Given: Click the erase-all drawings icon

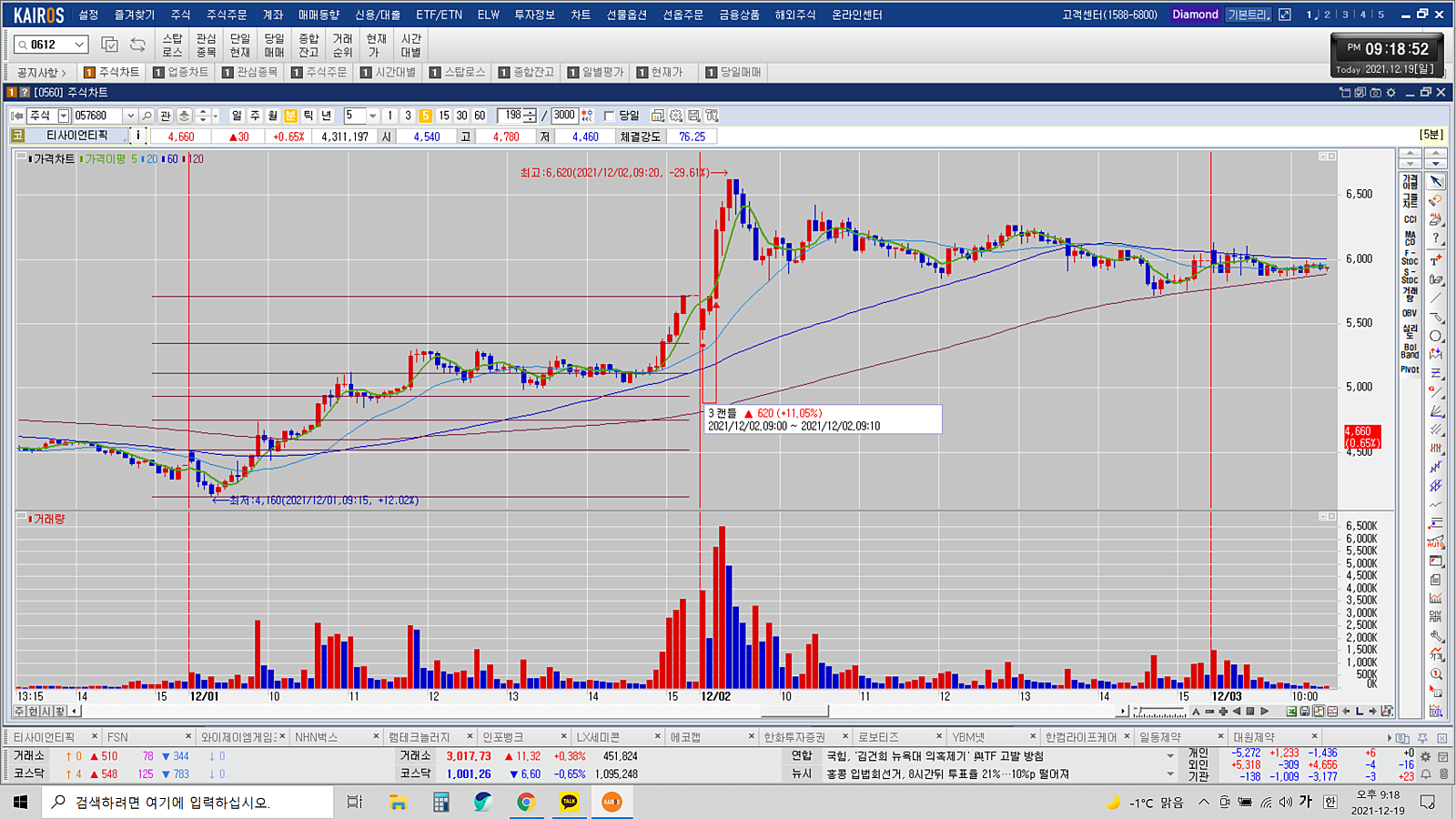Looking at the screenshot, I should (x=1436, y=219).
